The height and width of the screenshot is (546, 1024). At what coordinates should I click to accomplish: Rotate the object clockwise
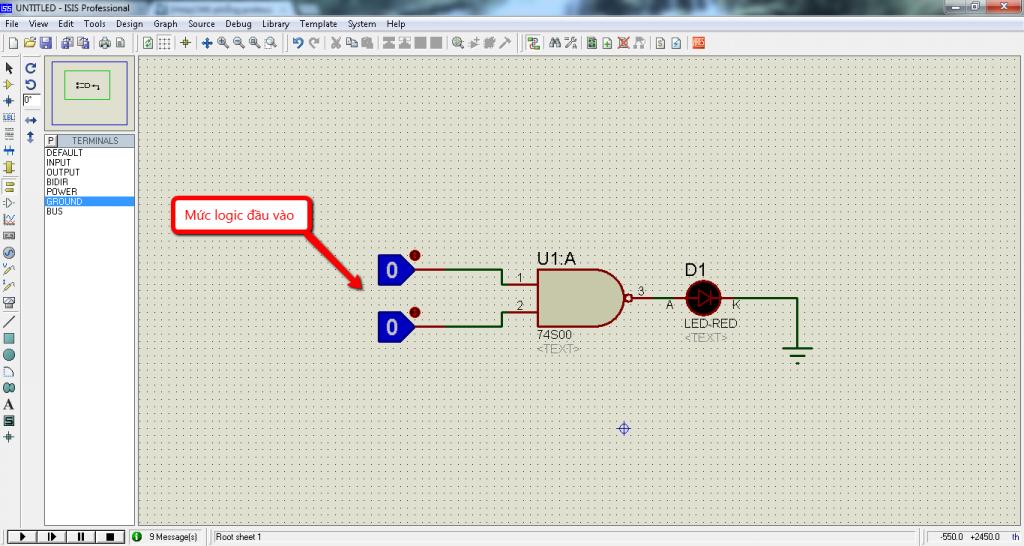point(31,68)
